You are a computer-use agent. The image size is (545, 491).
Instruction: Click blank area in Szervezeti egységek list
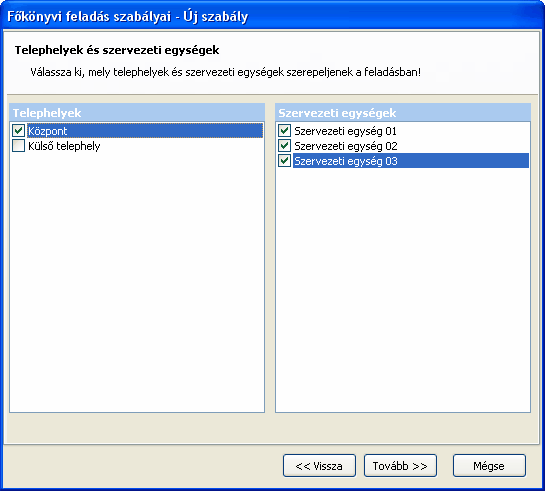[x=403, y=288]
